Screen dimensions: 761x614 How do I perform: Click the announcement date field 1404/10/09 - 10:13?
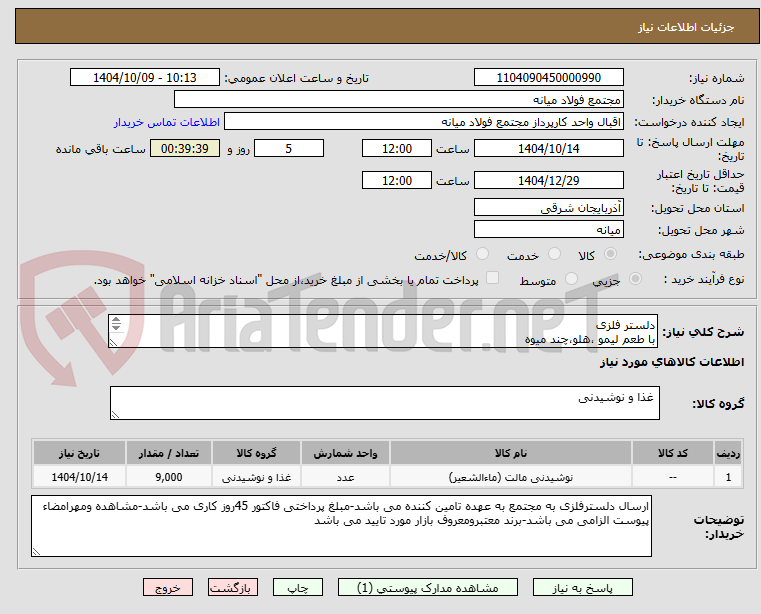pos(145,78)
